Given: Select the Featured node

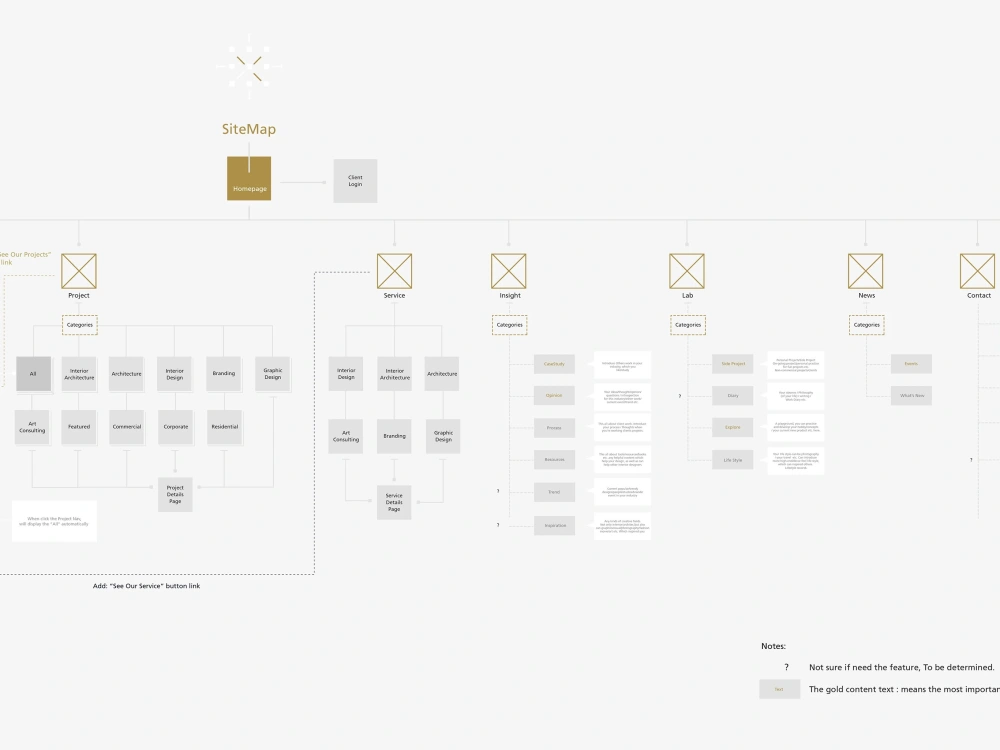Looking at the screenshot, I should [x=79, y=427].
